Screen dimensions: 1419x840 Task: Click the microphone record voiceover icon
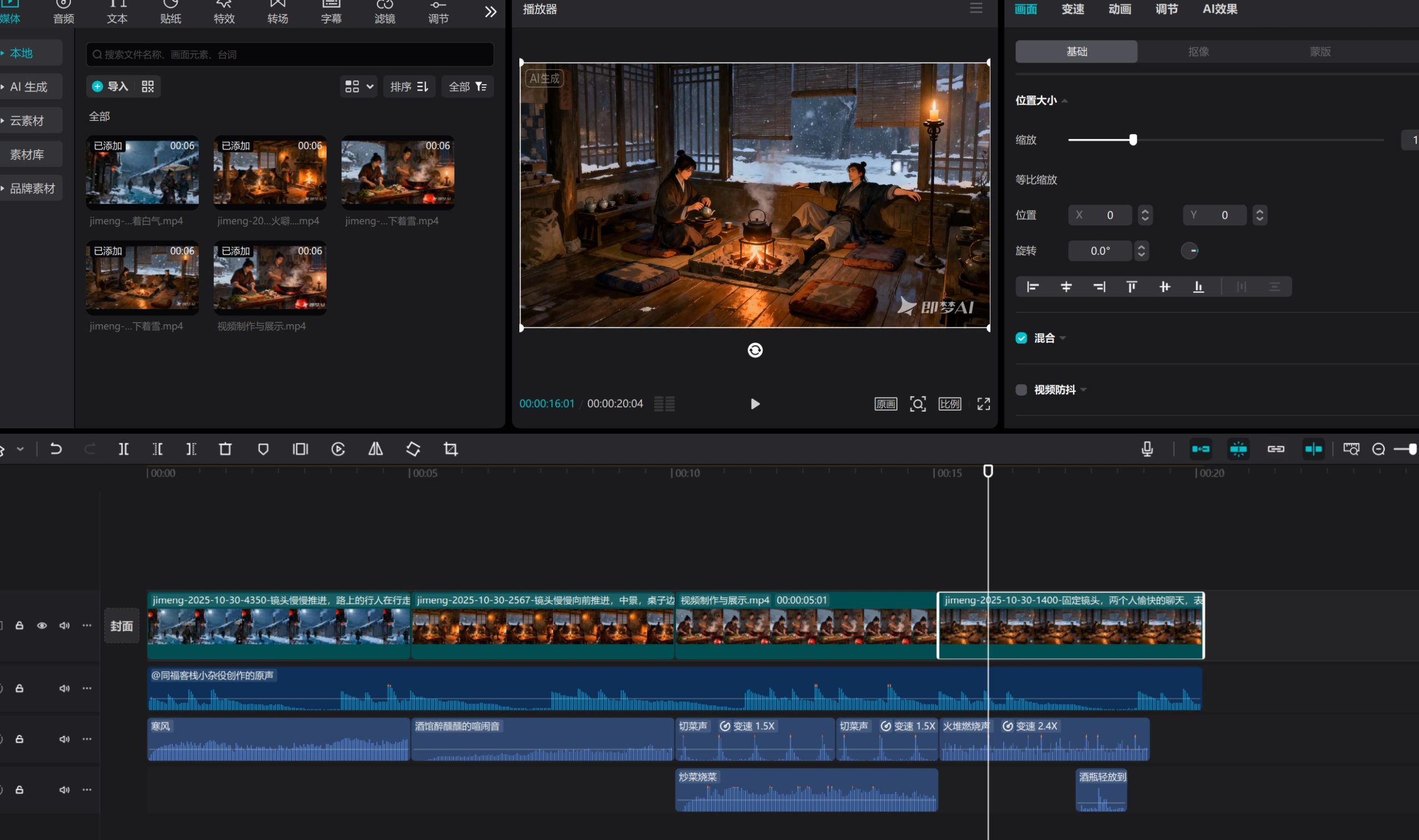point(1147,449)
